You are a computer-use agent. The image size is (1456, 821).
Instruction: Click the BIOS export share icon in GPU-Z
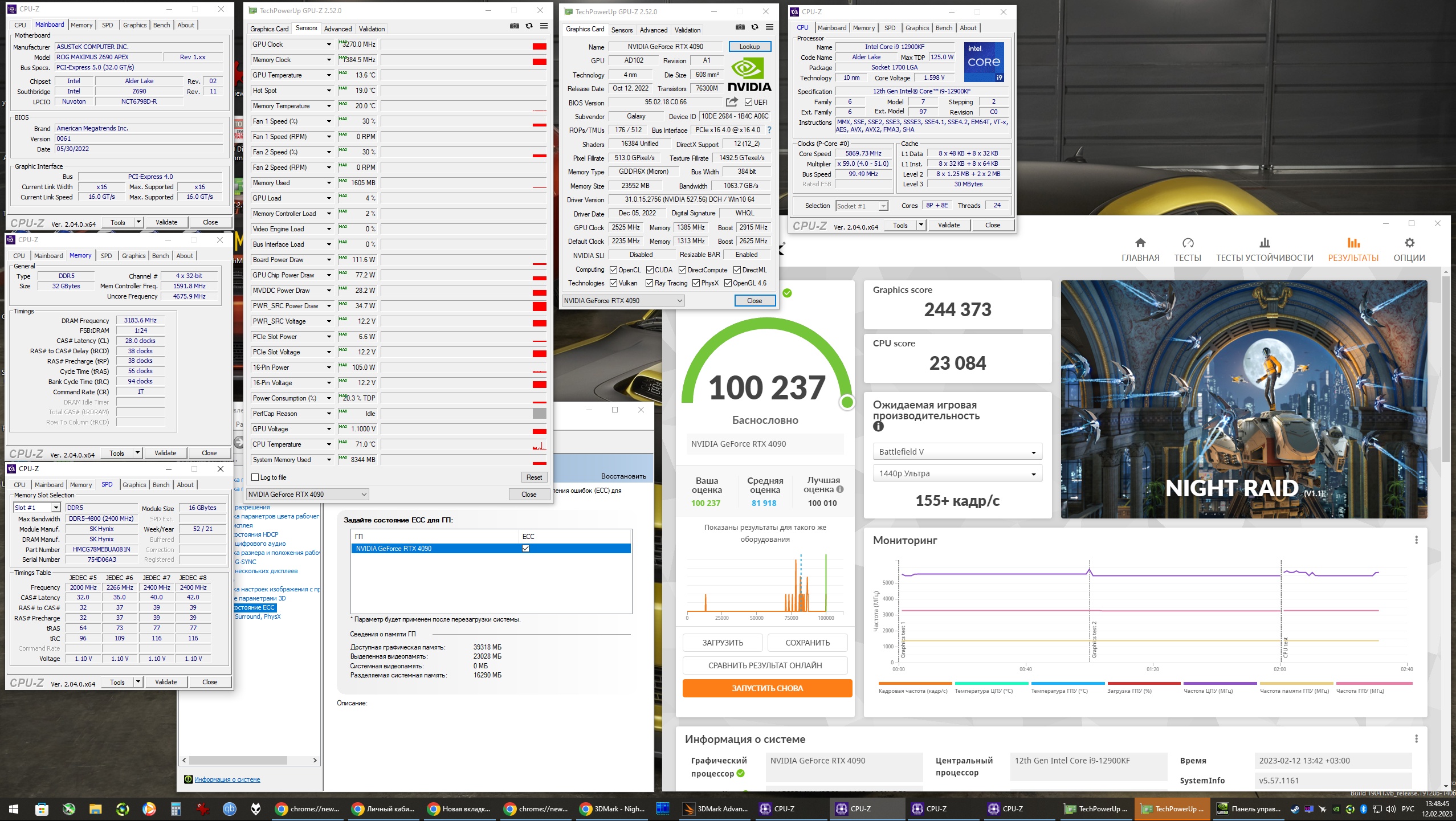[732, 102]
